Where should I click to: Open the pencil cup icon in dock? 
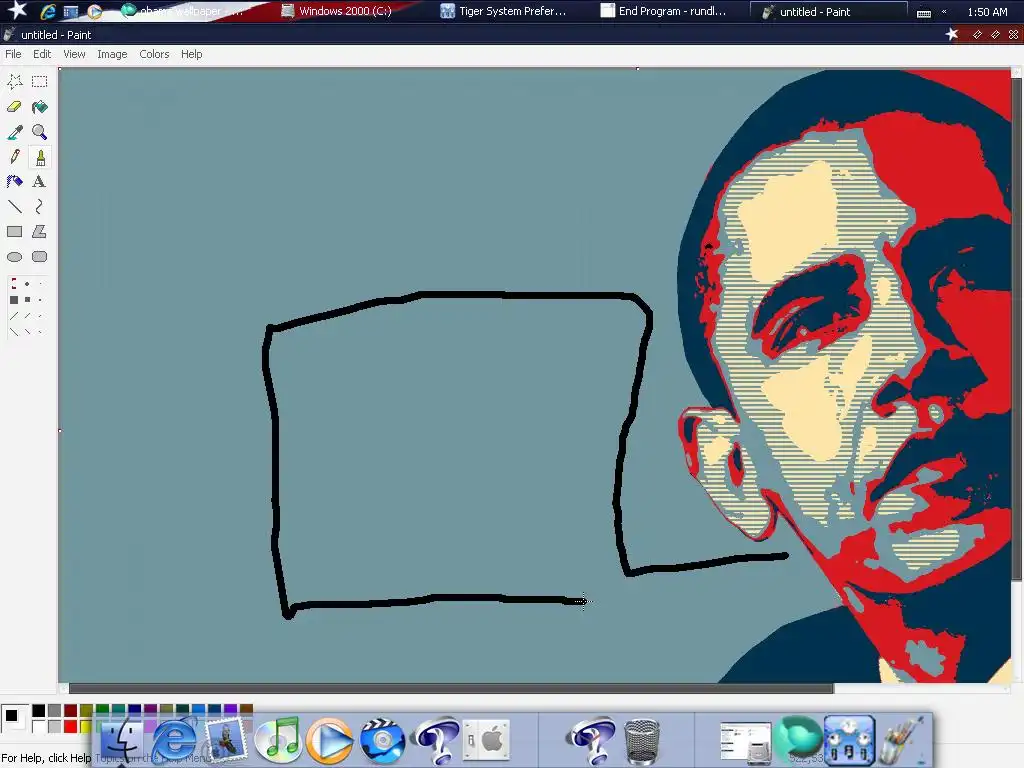point(902,741)
